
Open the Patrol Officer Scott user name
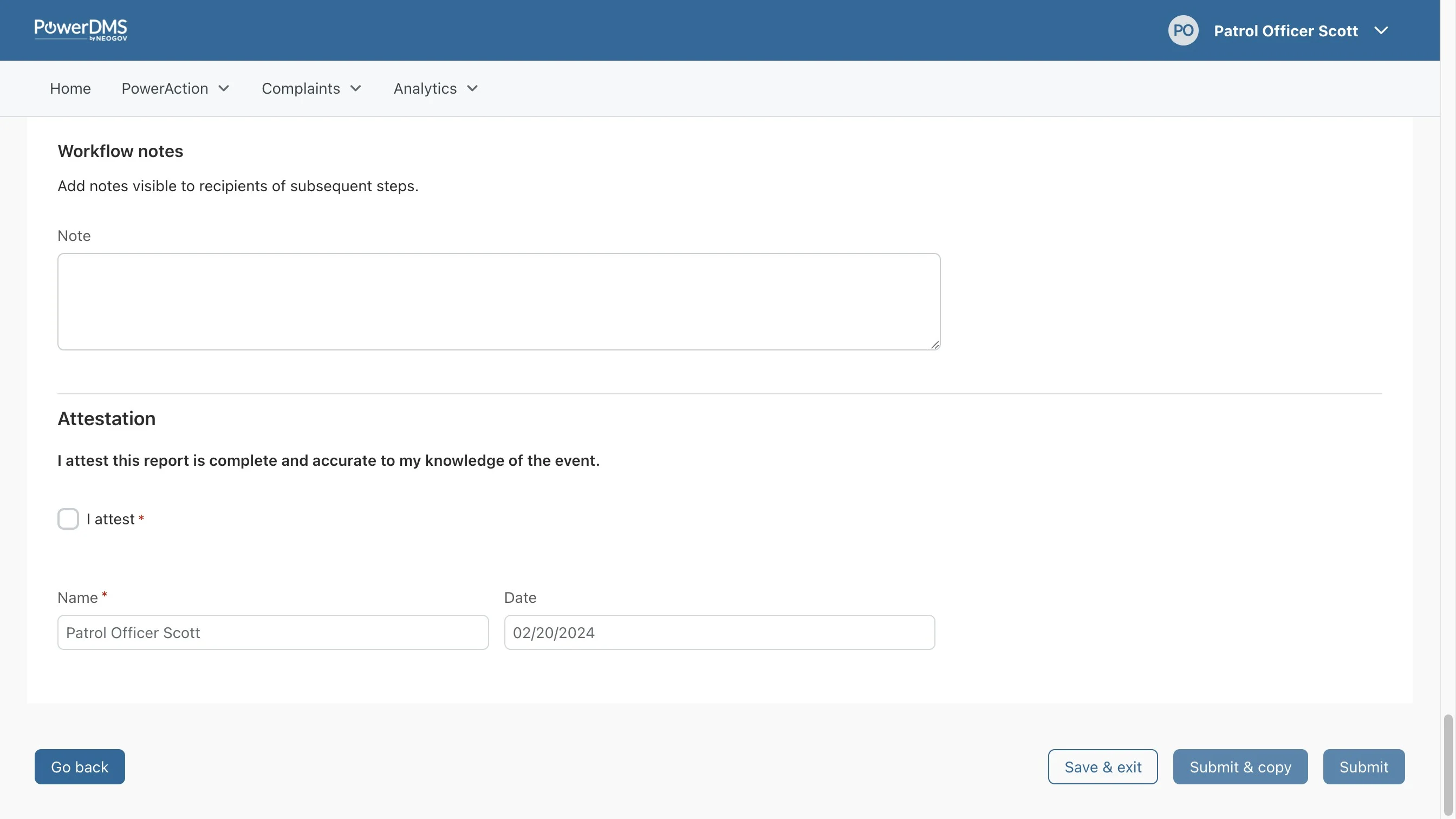pyautogui.click(x=1285, y=30)
